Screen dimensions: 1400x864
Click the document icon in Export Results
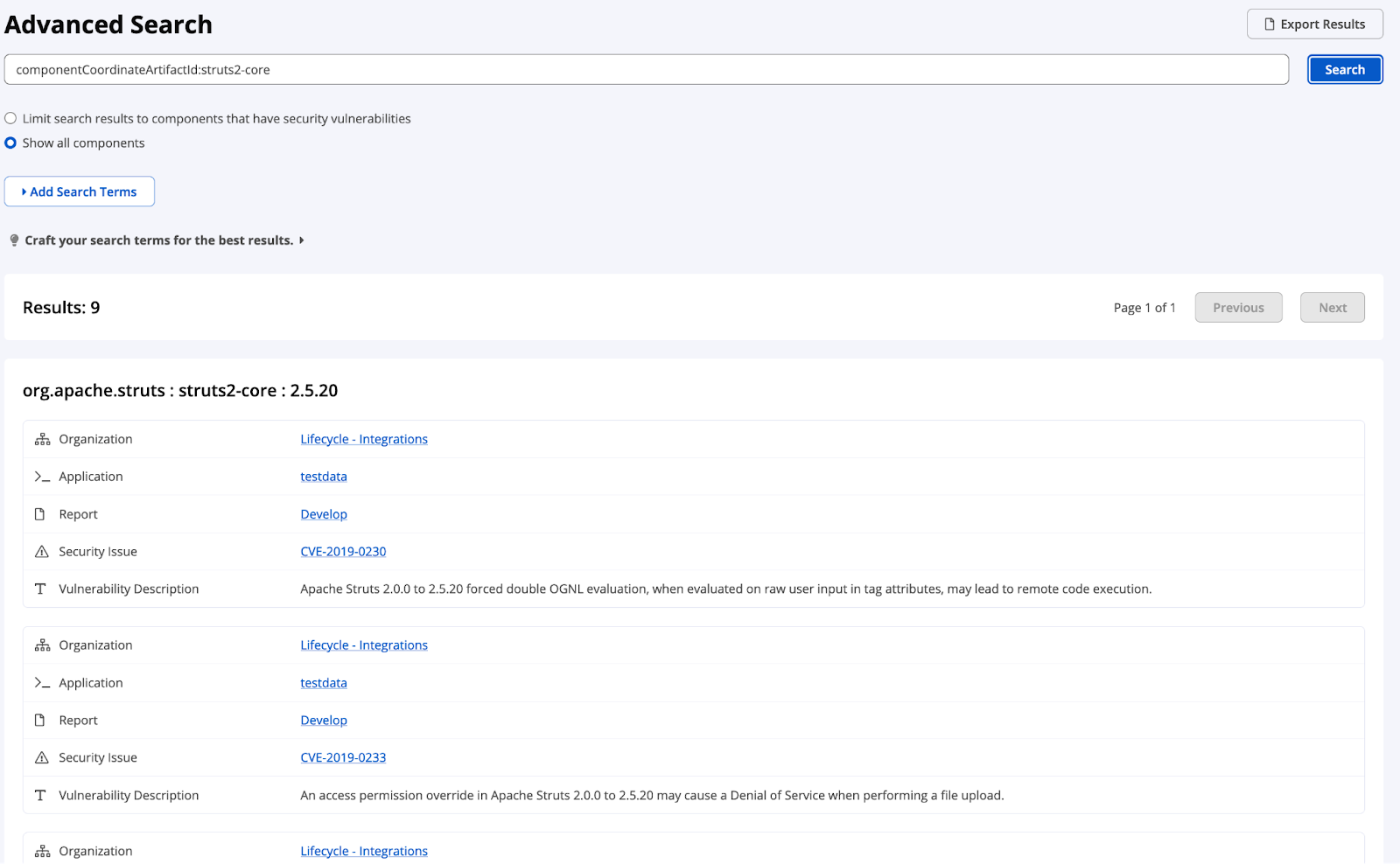point(1270,24)
